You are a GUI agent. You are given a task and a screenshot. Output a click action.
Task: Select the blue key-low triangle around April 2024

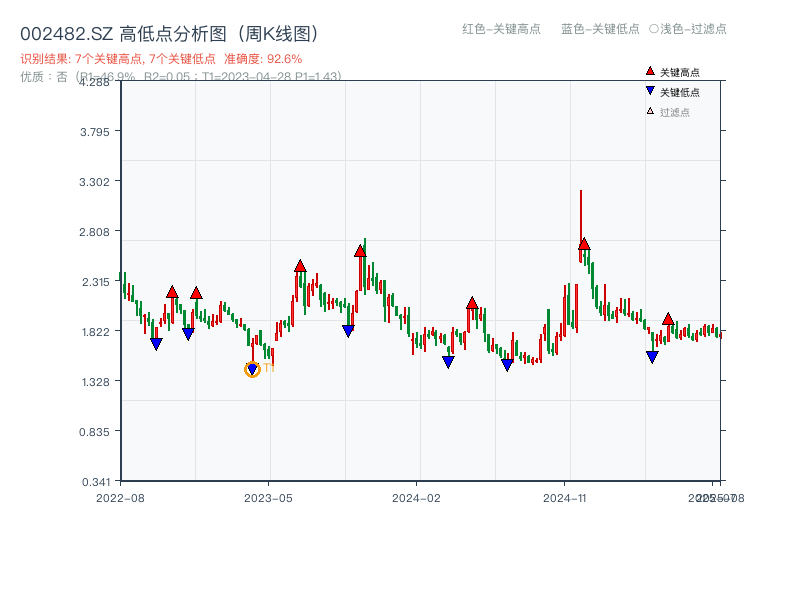pyautogui.click(x=448, y=362)
